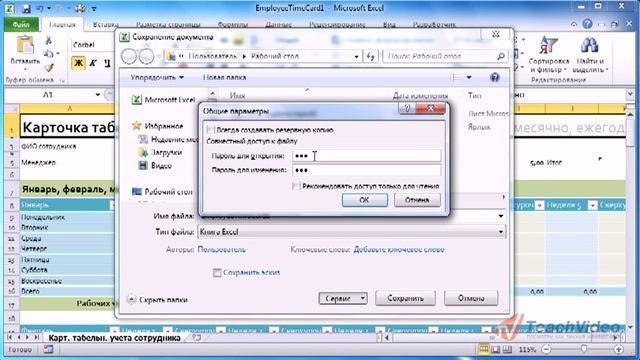Click the Excel Help question mark icon

(x=587, y=24)
